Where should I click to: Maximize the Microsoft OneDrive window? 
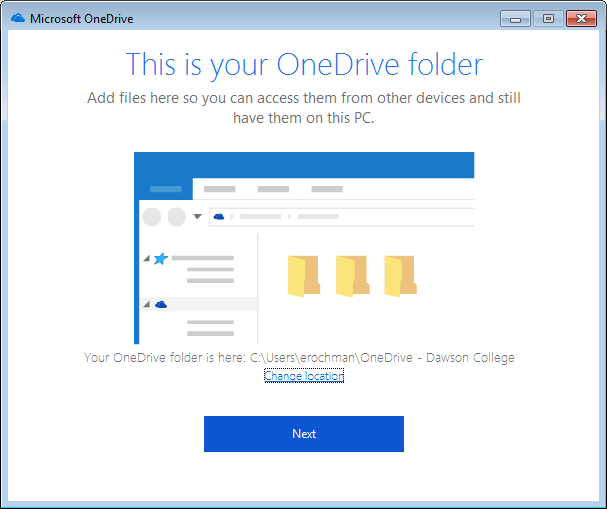[x=548, y=19]
